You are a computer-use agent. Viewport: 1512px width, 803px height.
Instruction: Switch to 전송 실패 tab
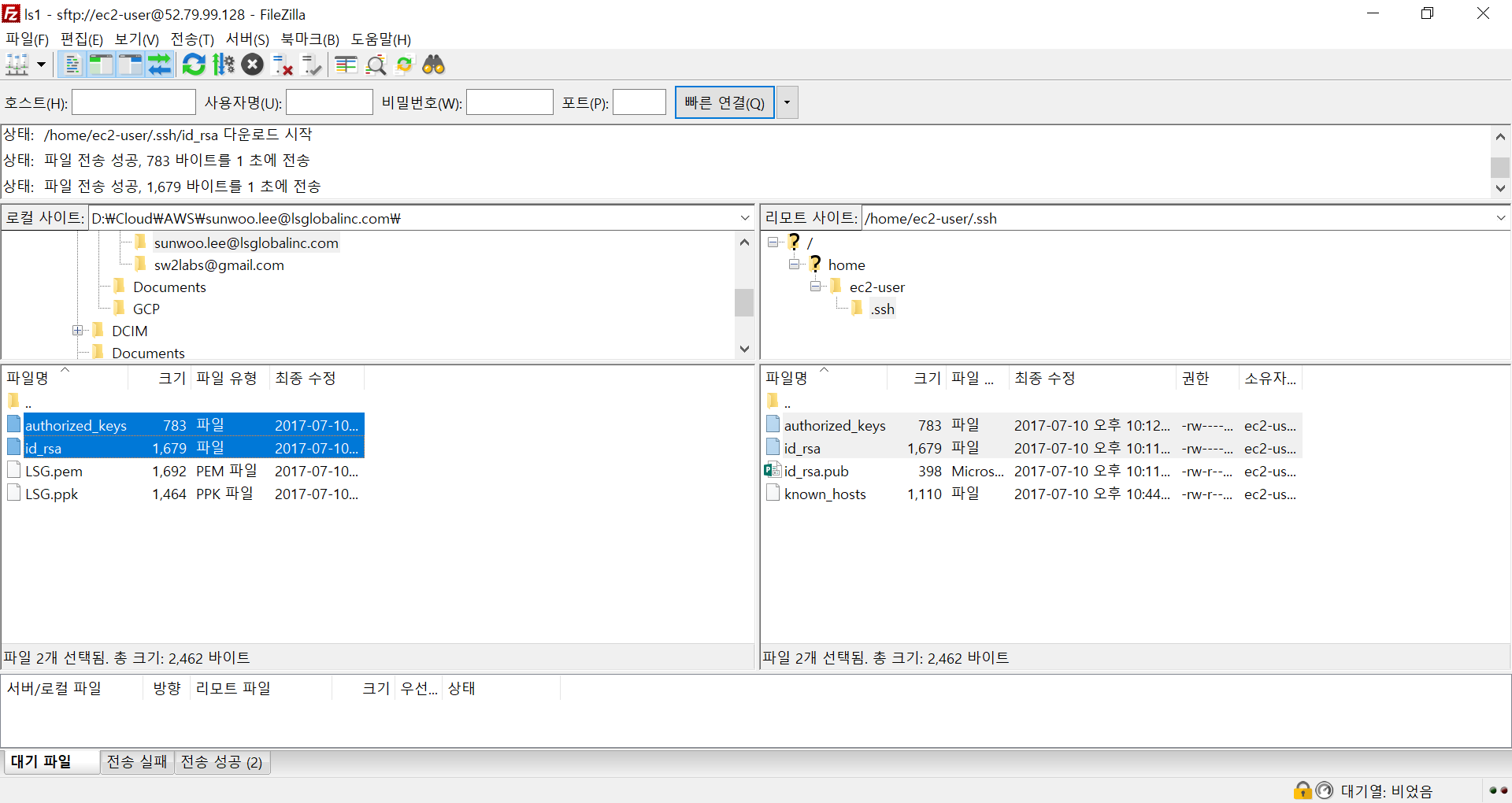pyautogui.click(x=137, y=762)
